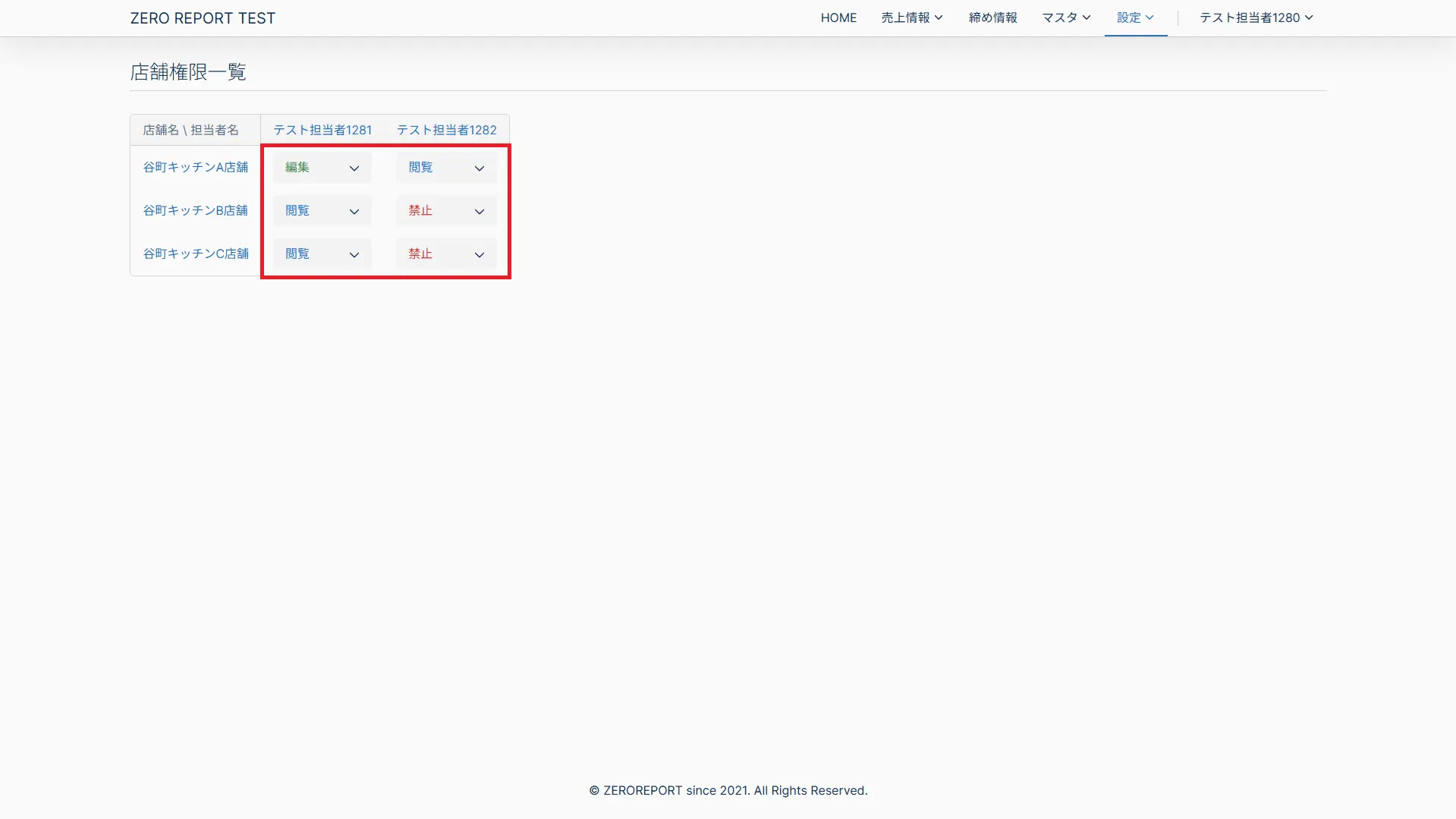This screenshot has height=819, width=1456.
Task: Click the chevron arrow beside マスタ
Action: (1086, 17)
